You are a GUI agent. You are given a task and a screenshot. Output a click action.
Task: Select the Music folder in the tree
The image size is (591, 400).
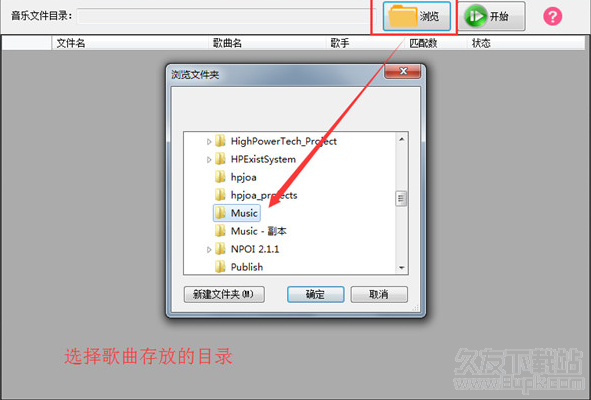[x=237, y=213]
